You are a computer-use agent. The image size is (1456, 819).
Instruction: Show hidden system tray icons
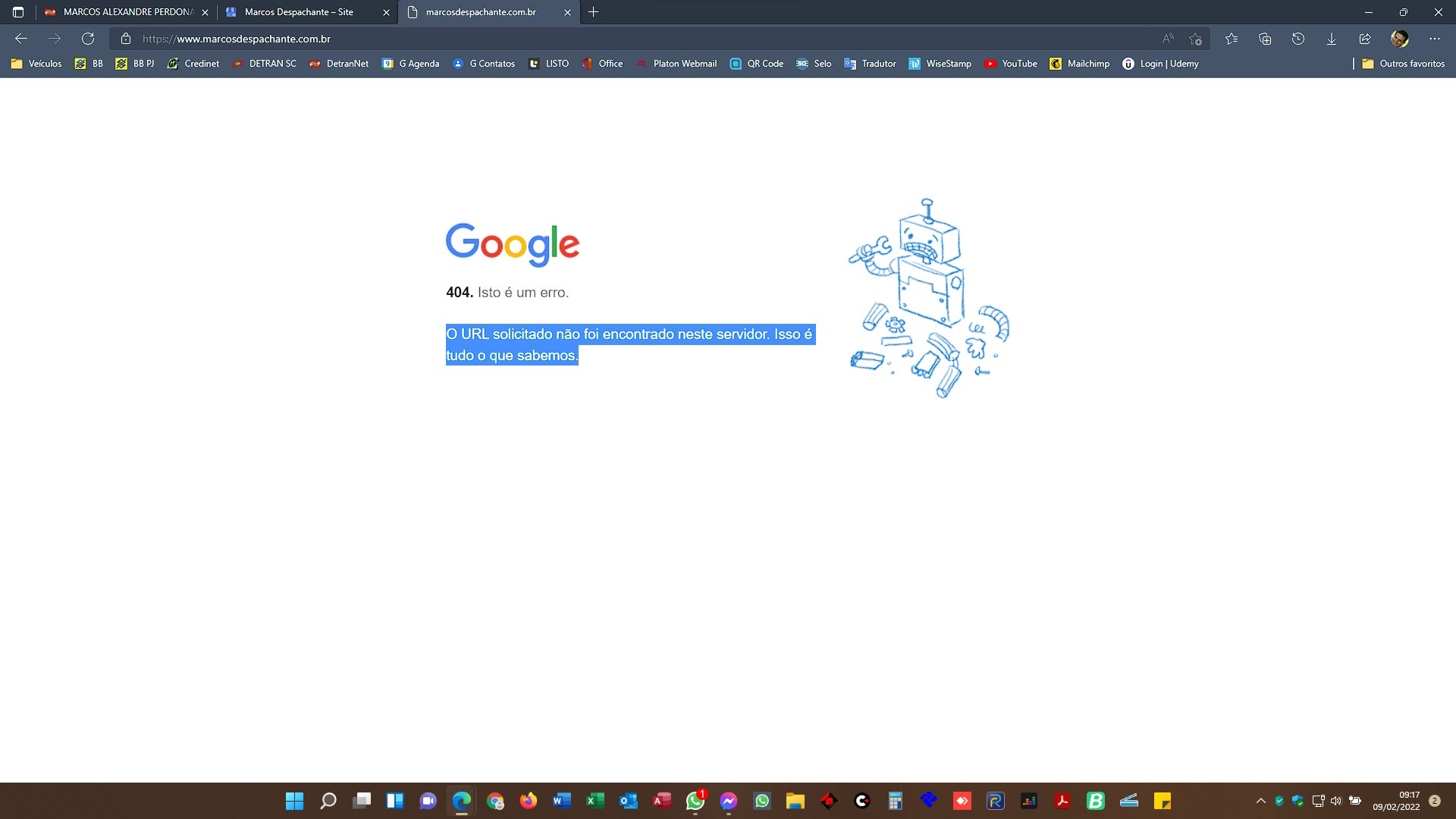(1261, 801)
